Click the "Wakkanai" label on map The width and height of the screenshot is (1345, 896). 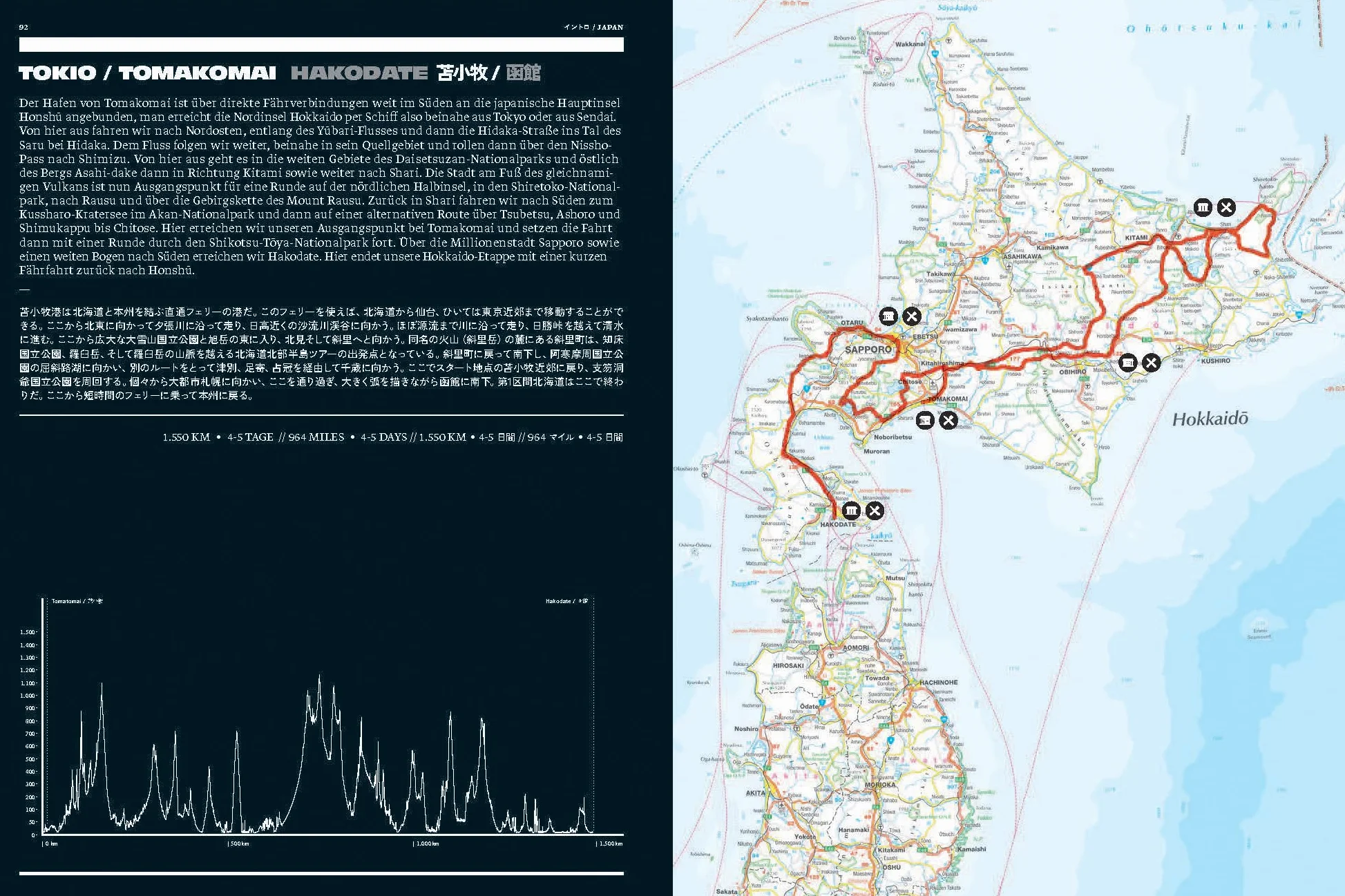(x=910, y=44)
